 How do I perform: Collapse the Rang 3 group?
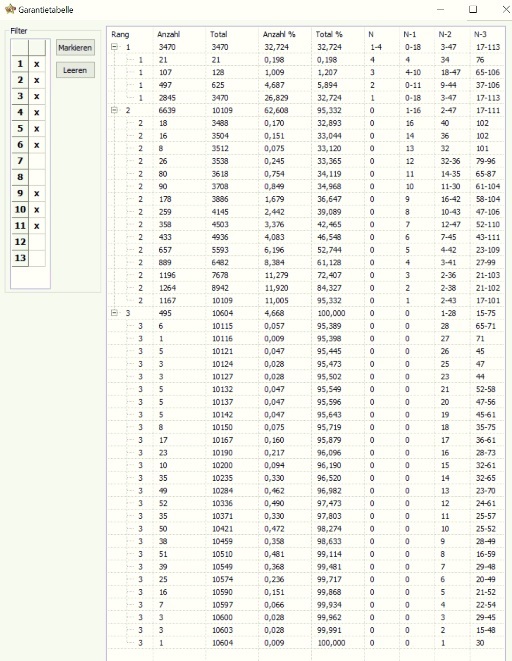click(114, 313)
